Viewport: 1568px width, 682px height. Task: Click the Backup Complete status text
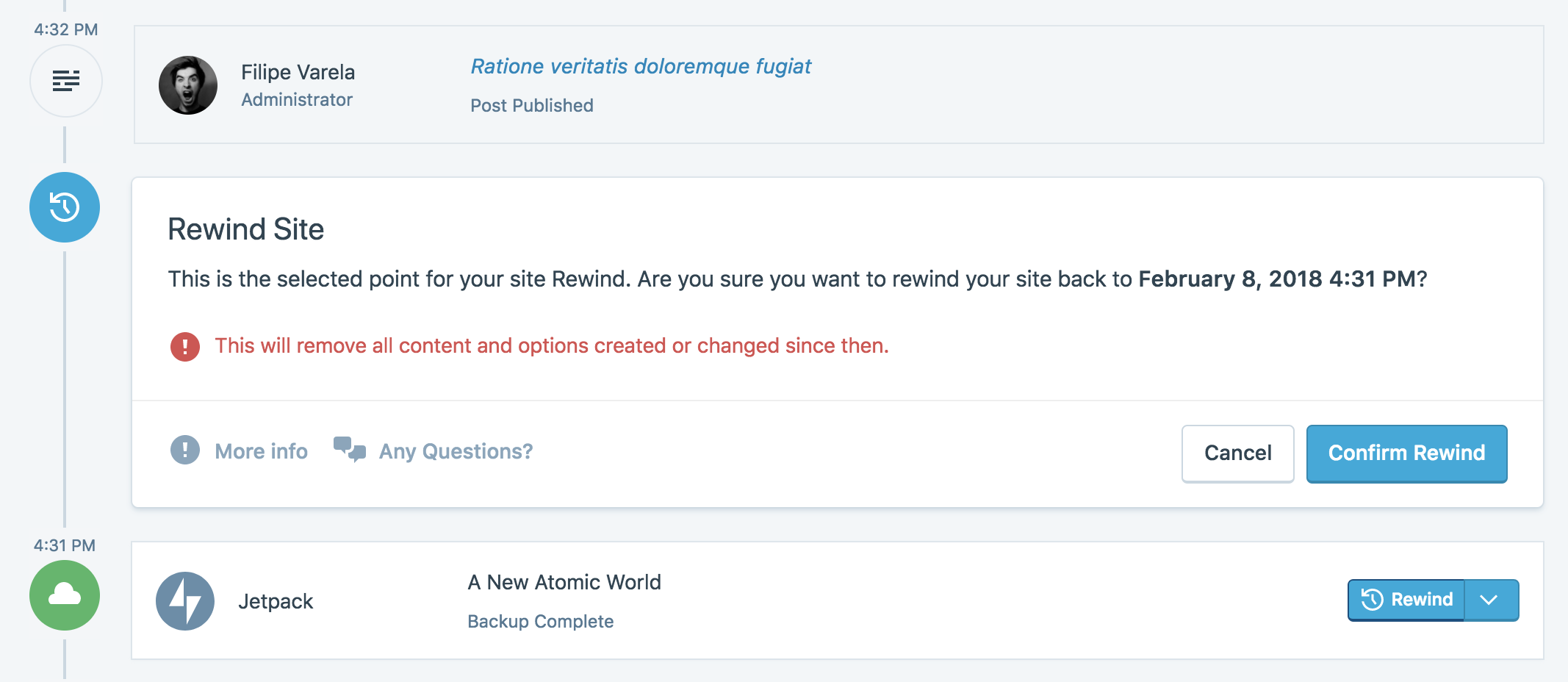click(540, 621)
